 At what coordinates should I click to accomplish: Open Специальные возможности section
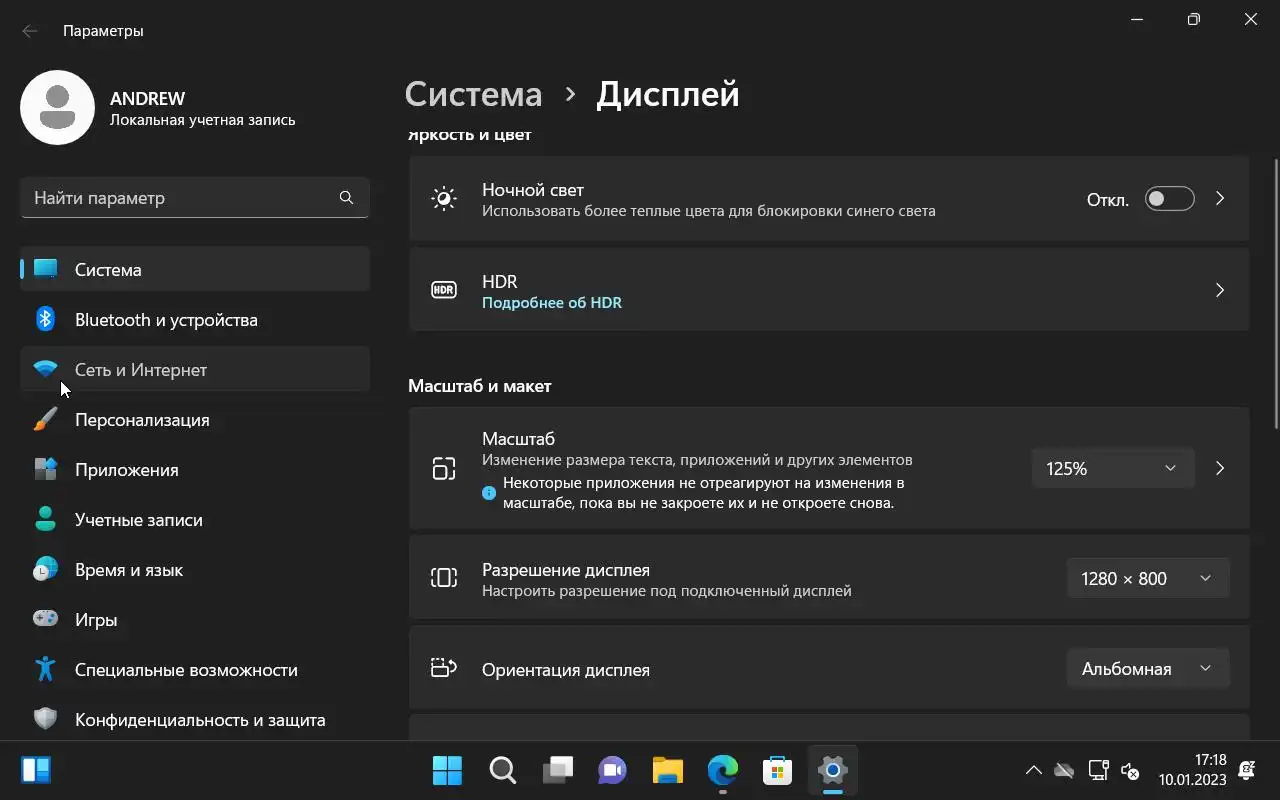195,669
